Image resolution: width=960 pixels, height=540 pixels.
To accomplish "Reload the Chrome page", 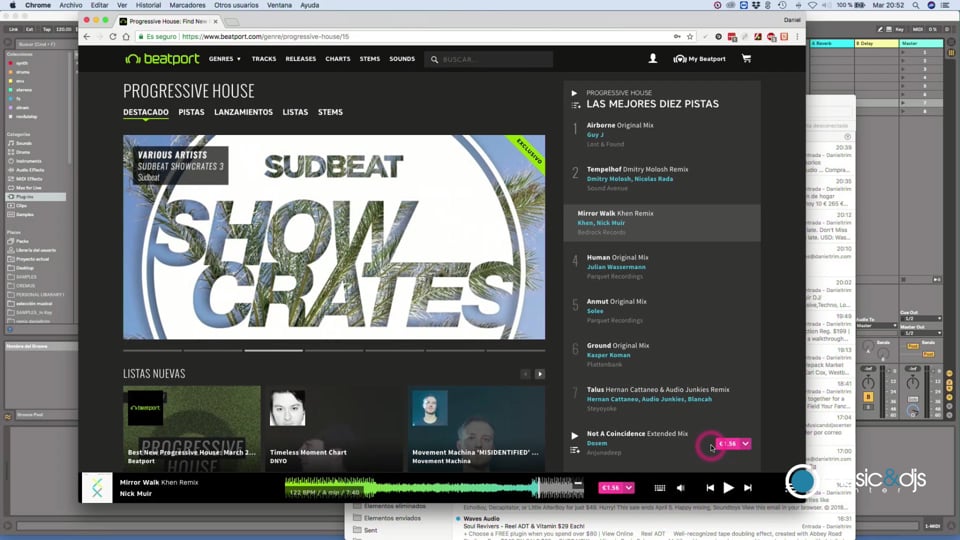I will 113,37.
